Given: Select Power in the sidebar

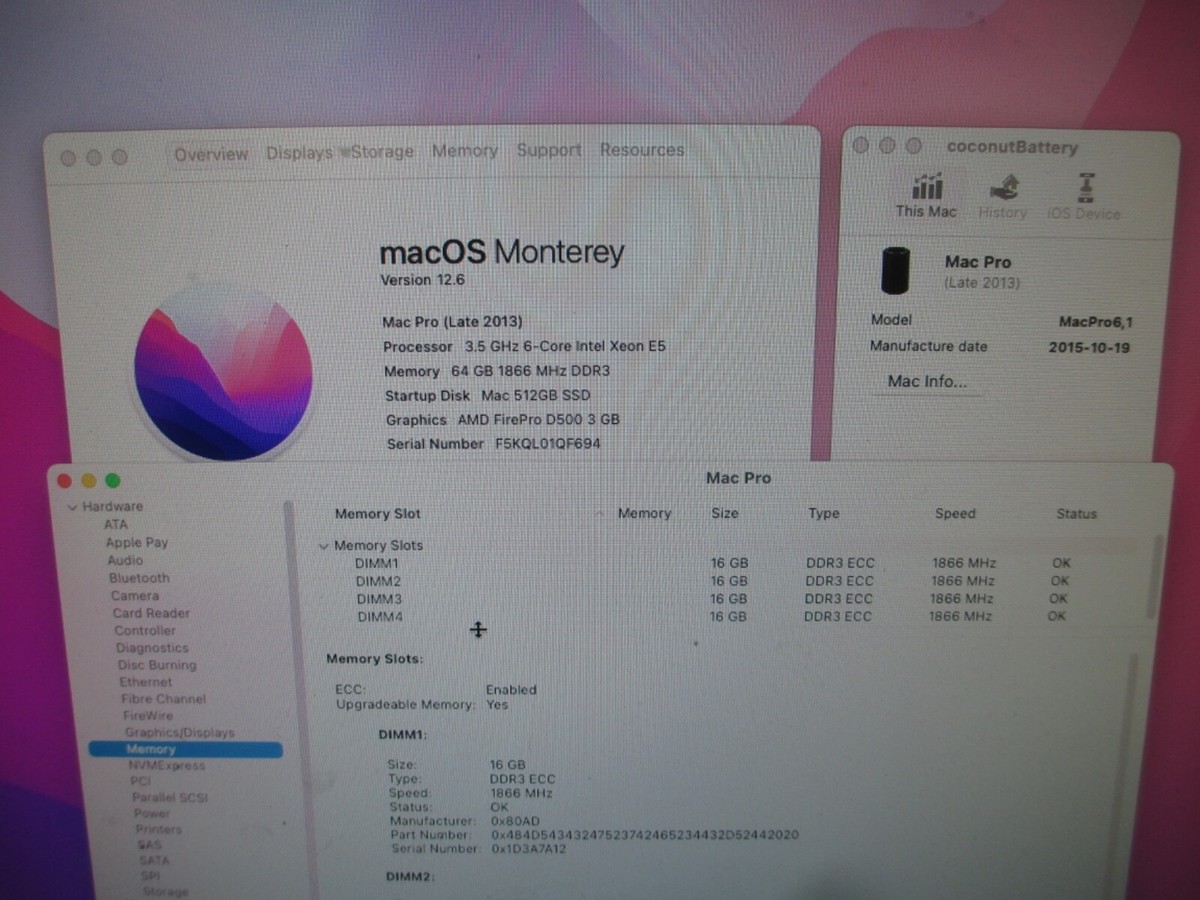Looking at the screenshot, I should 152,813.
